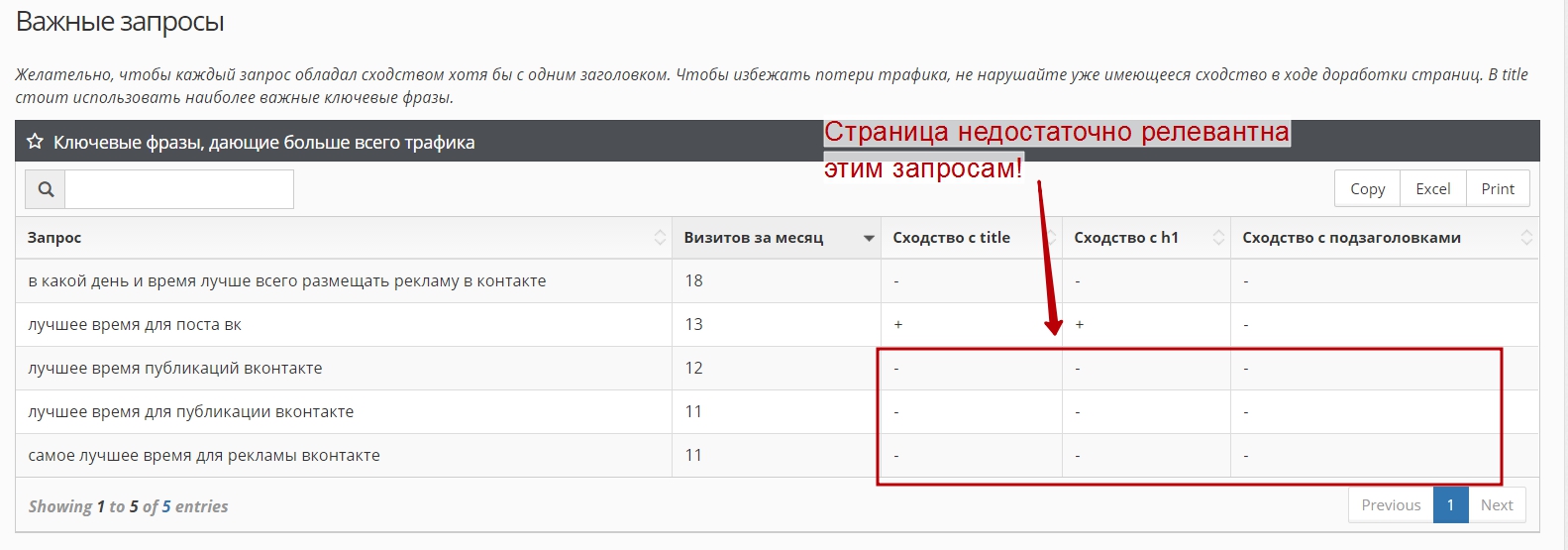Click sort arrow in Визитов за месяц column

[x=869, y=238]
